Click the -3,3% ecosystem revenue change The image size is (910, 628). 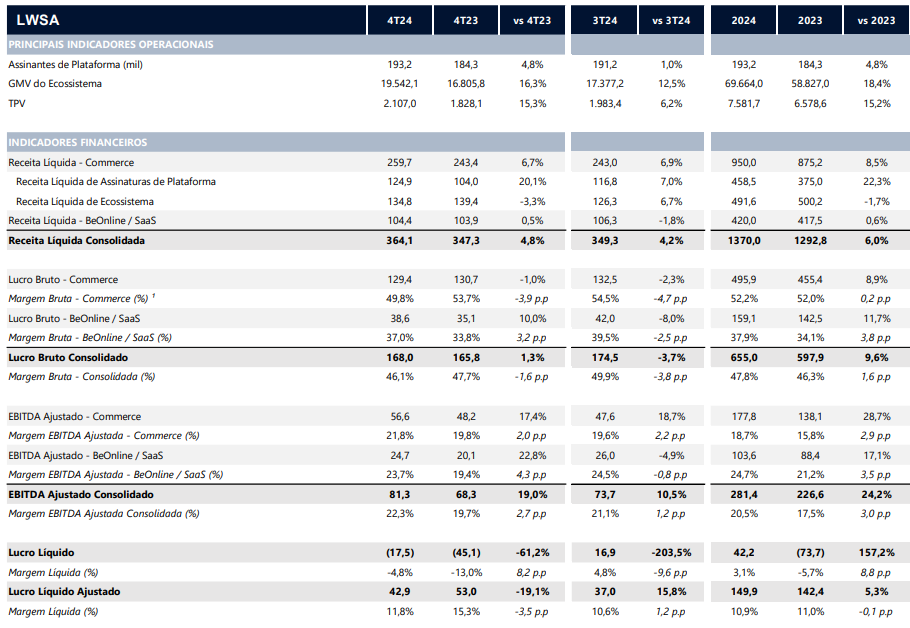point(532,201)
